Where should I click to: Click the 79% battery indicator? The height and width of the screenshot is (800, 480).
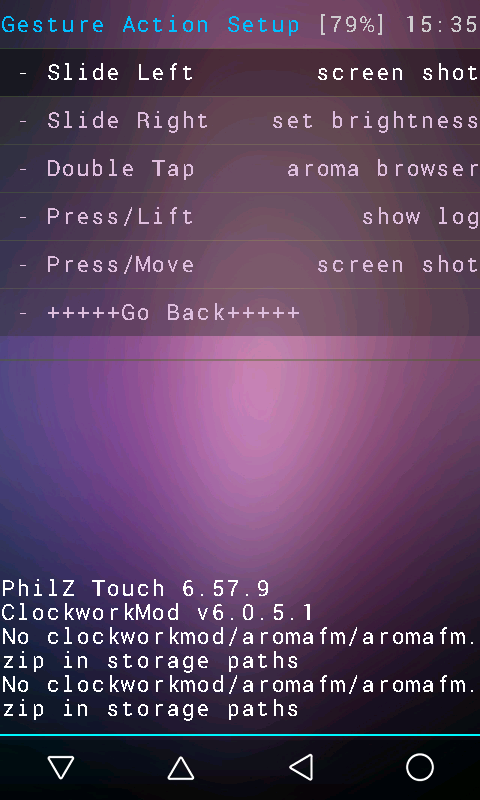coord(352,24)
